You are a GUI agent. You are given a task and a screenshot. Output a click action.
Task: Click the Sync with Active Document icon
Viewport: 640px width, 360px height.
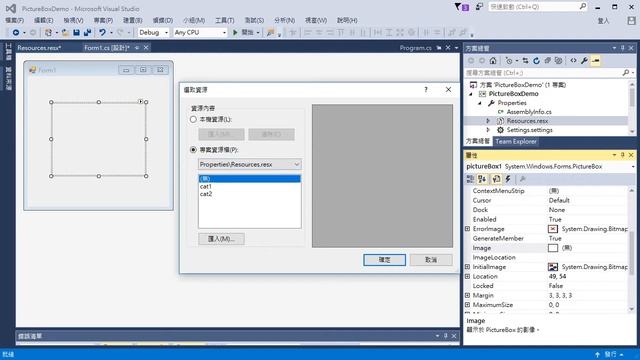525,61
